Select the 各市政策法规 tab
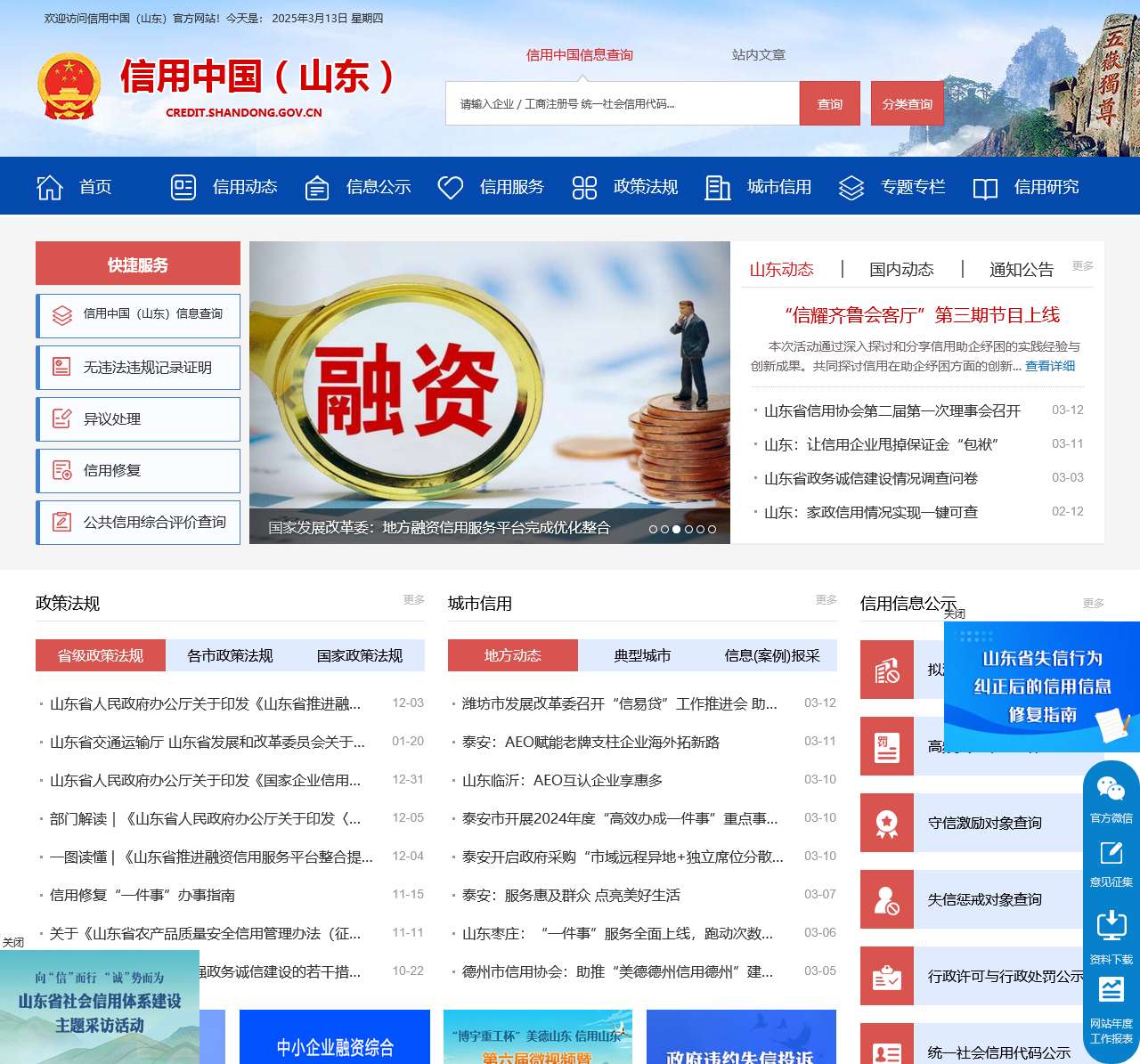This screenshot has height=1064, width=1140. tap(230, 655)
